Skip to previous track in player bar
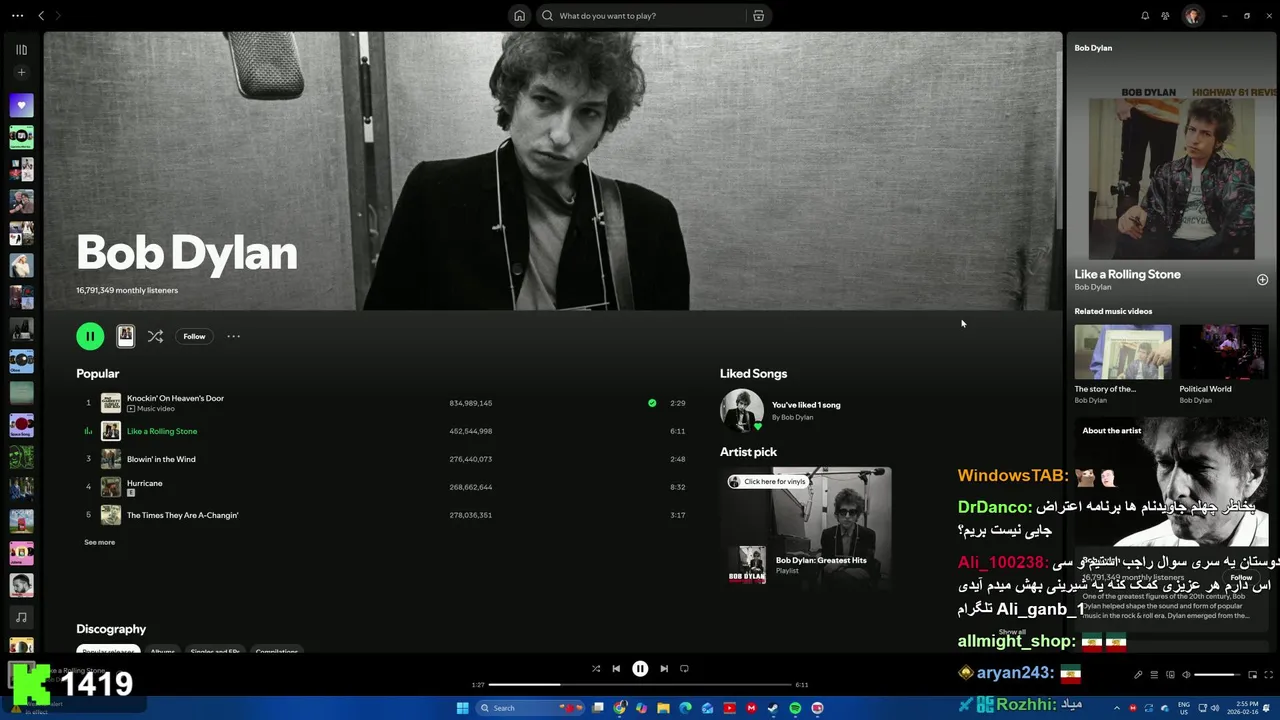The image size is (1280, 720). click(616, 669)
